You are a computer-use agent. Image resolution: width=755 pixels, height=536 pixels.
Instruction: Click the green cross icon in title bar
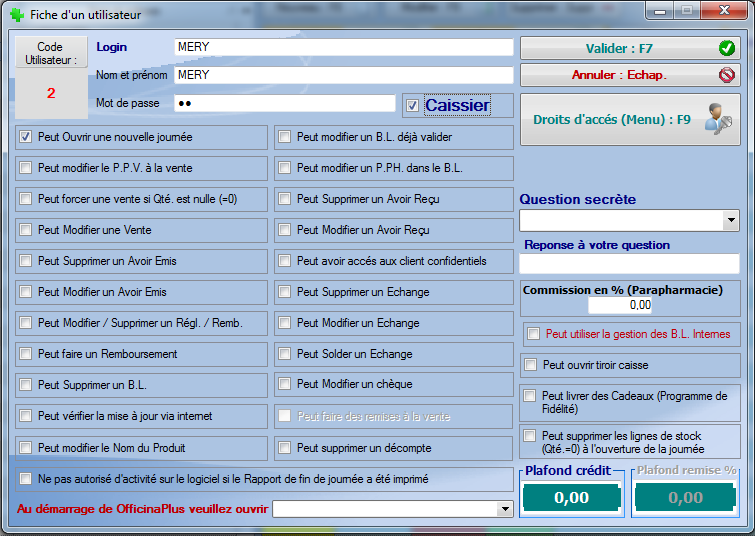click(x=16, y=14)
